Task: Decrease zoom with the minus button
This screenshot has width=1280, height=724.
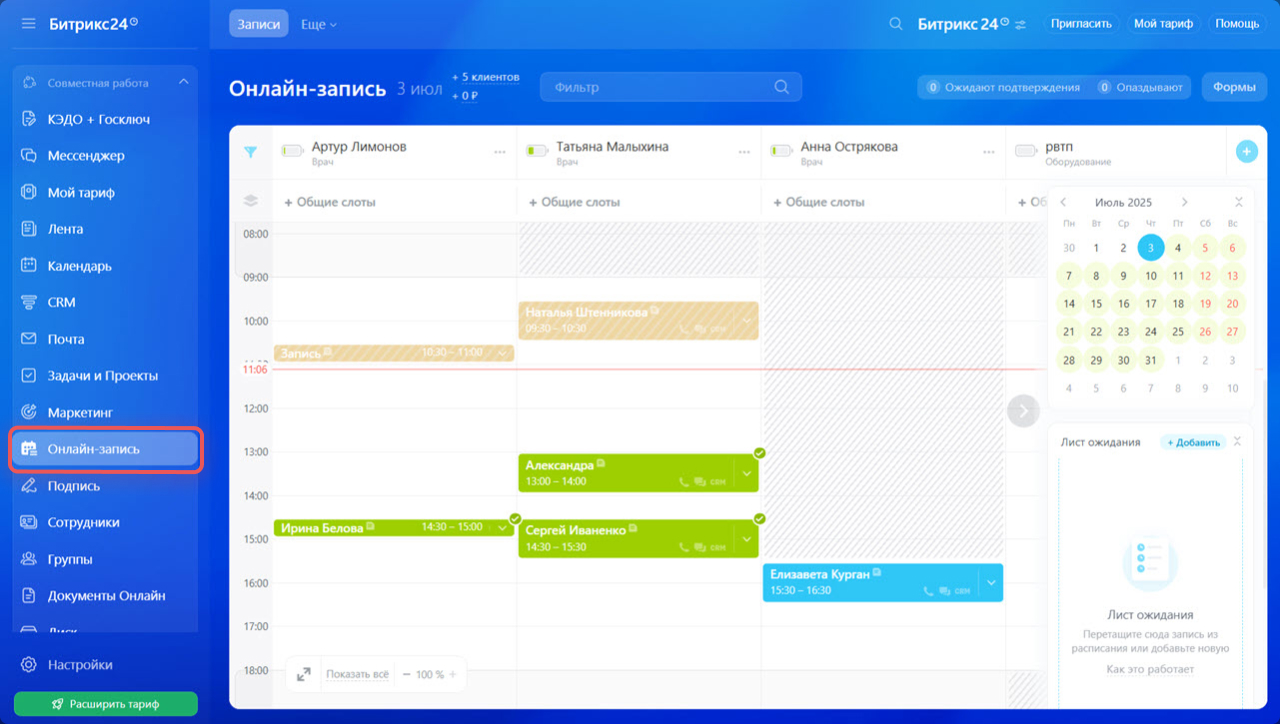Action: [407, 675]
